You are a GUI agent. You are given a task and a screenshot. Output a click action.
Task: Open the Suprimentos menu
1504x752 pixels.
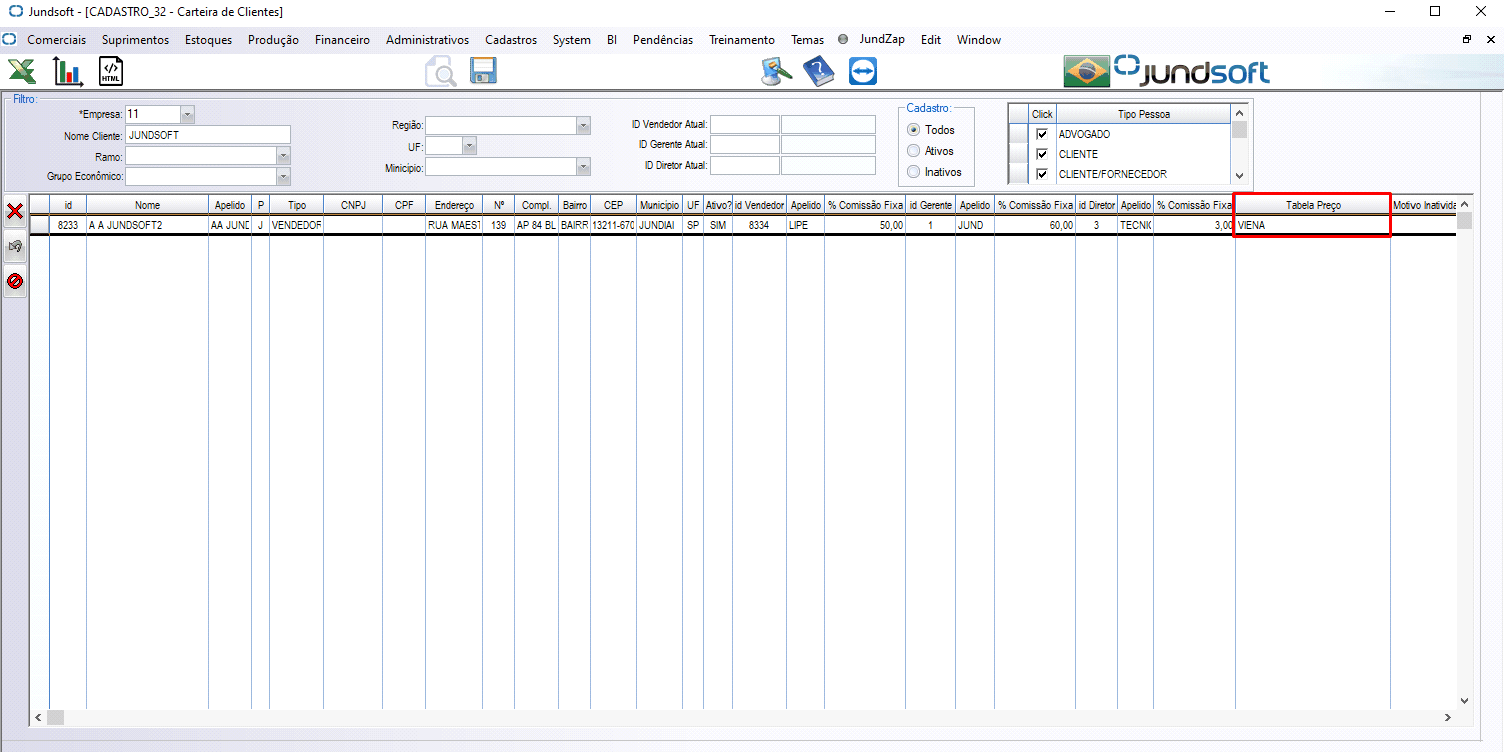pos(135,40)
